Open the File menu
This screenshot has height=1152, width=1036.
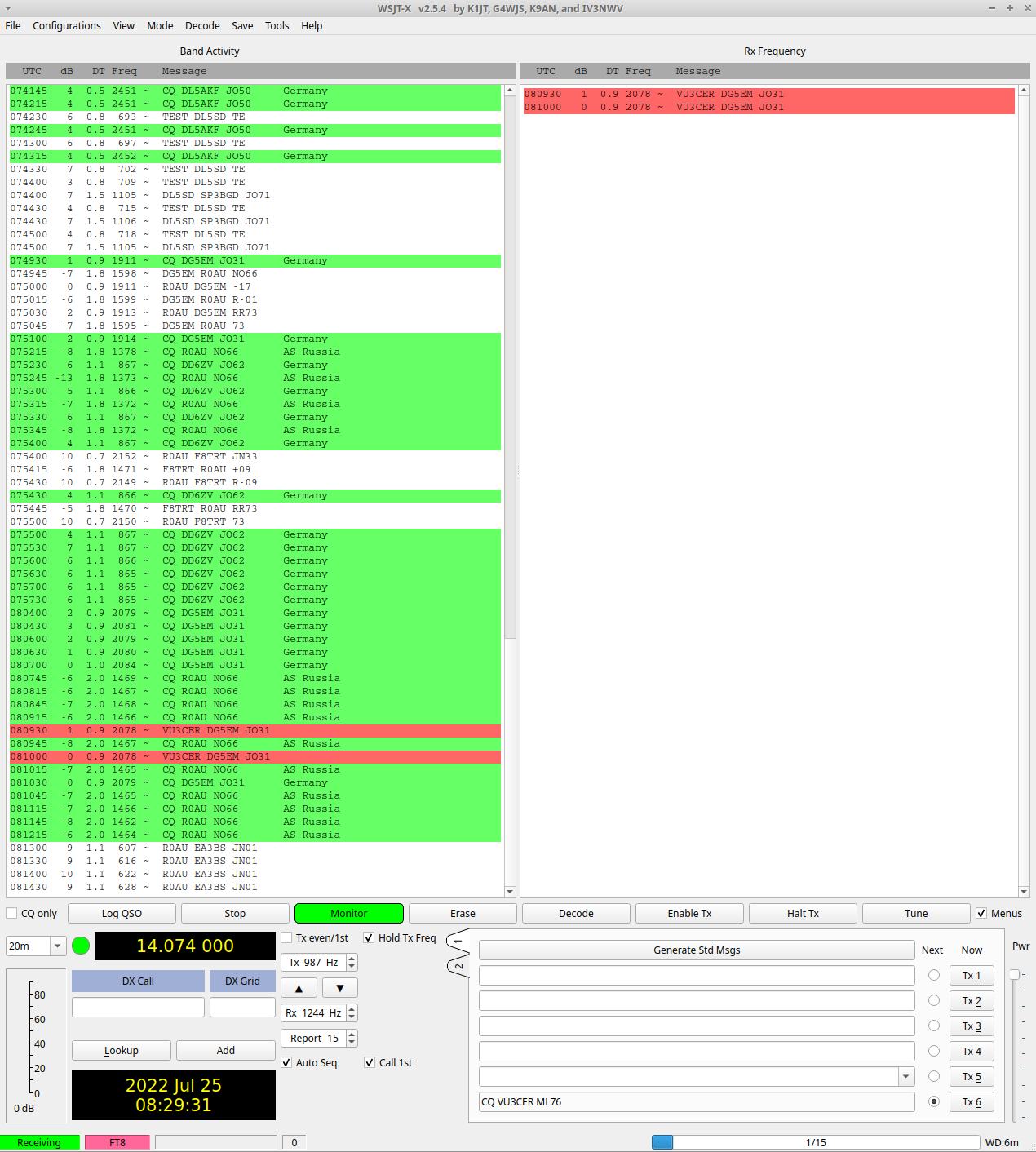13,25
